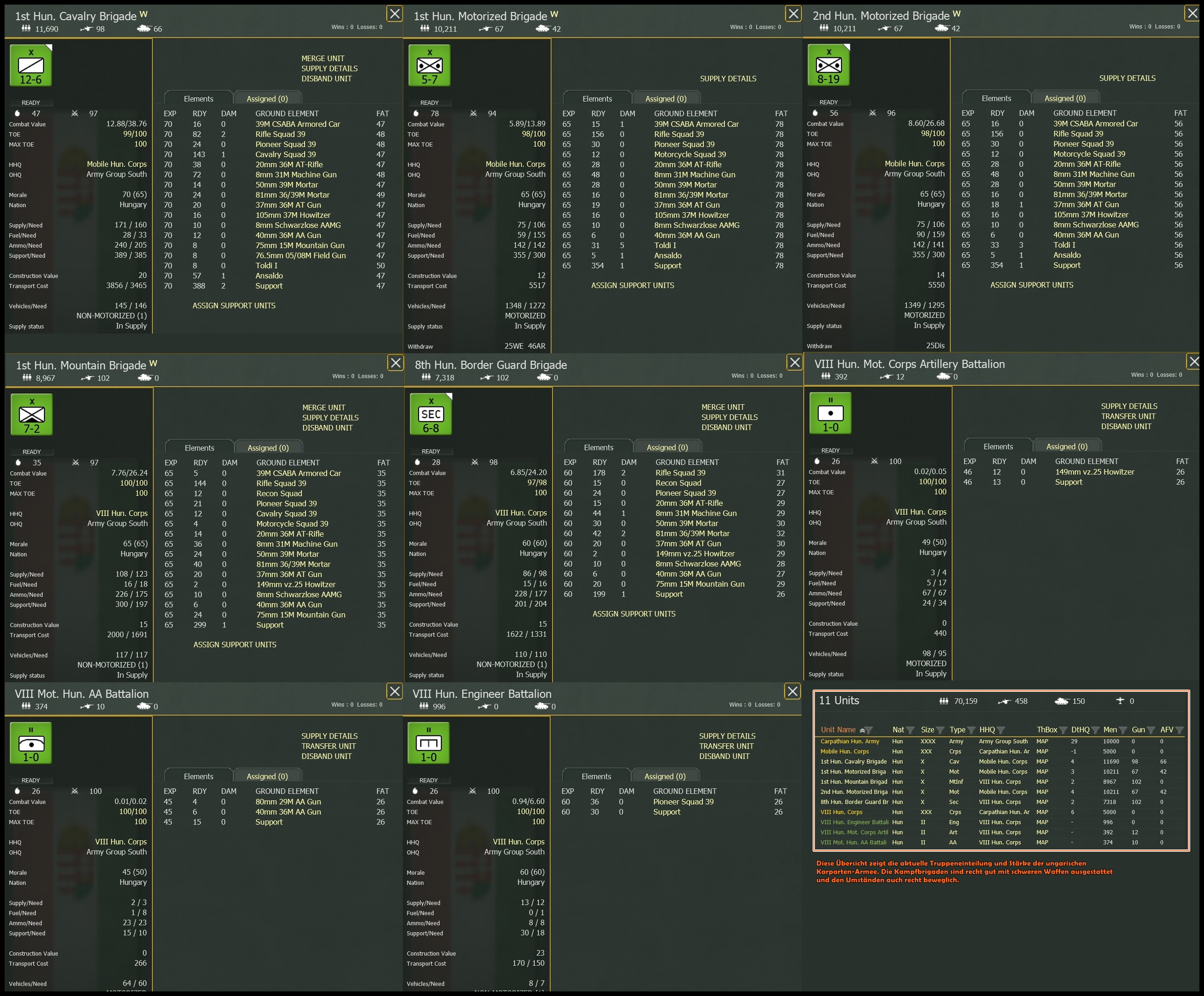Select the Elements tab in 1st Motorized Brigade panel
This screenshot has width=1204, height=996.
[597, 99]
